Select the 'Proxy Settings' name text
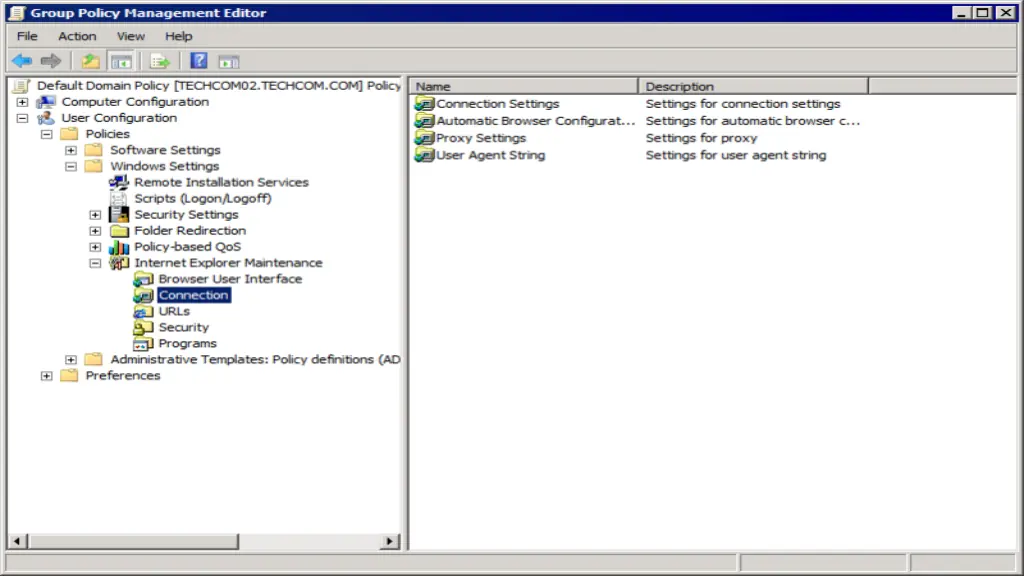This screenshot has width=1024, height=576. pyautogui.click(x=481, y=138)
